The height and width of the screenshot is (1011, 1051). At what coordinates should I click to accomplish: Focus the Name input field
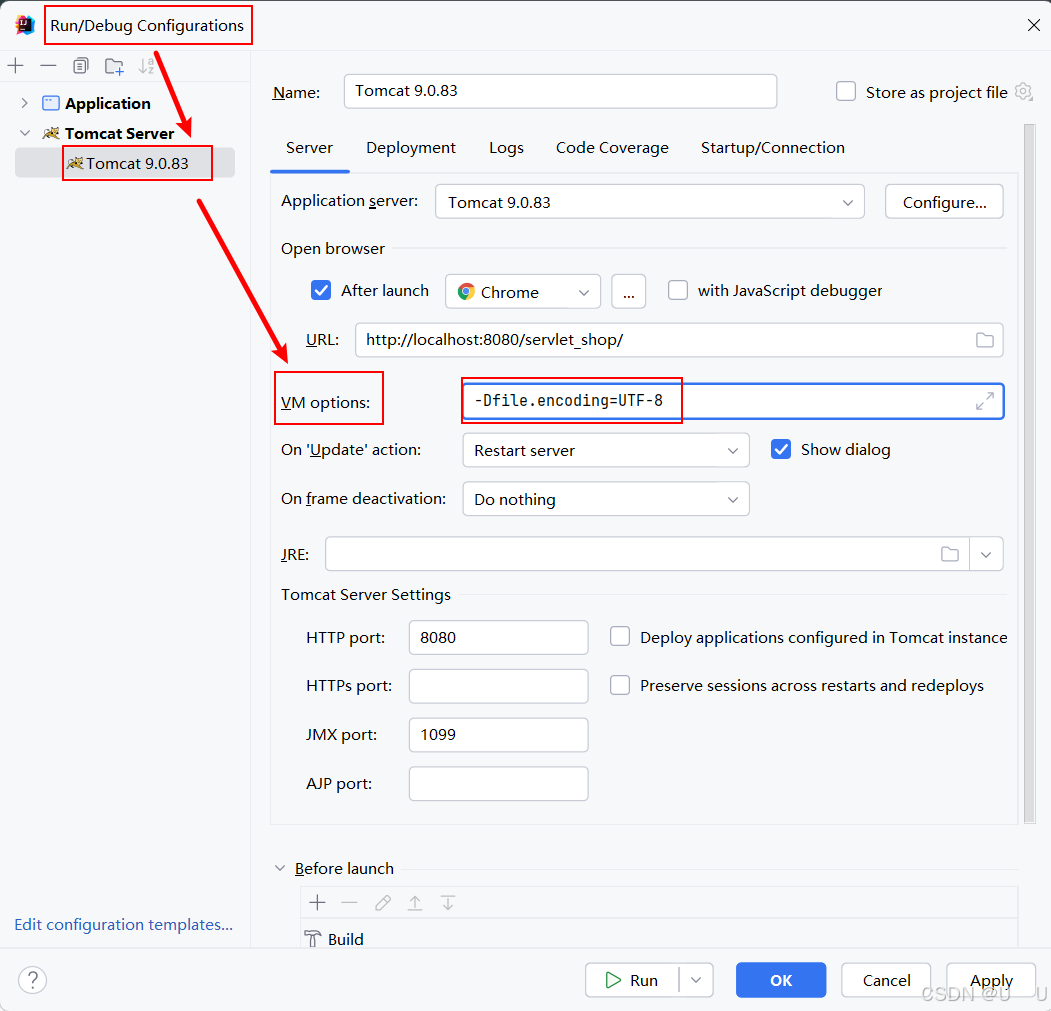(560, 91)
